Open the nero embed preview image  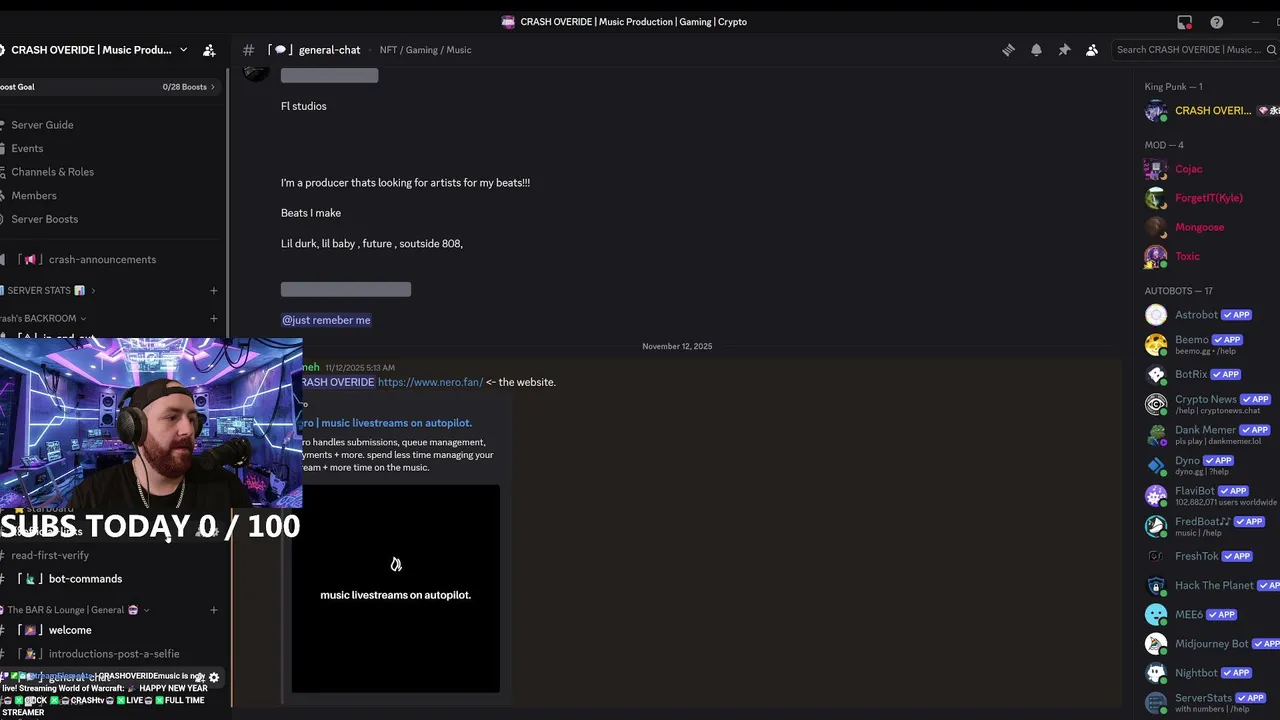396,588
